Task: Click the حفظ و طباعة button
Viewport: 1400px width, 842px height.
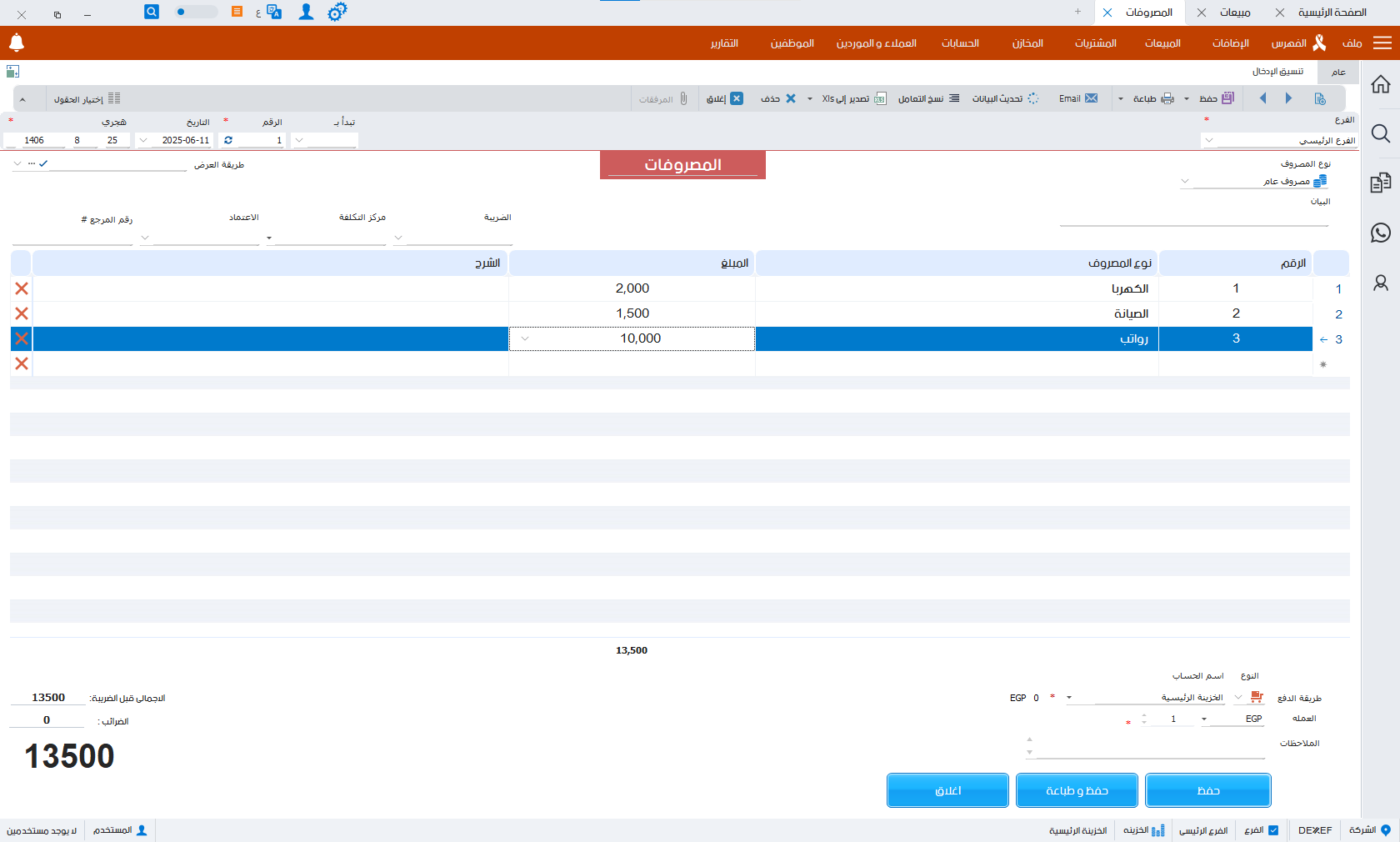Action: point(1077,790)
